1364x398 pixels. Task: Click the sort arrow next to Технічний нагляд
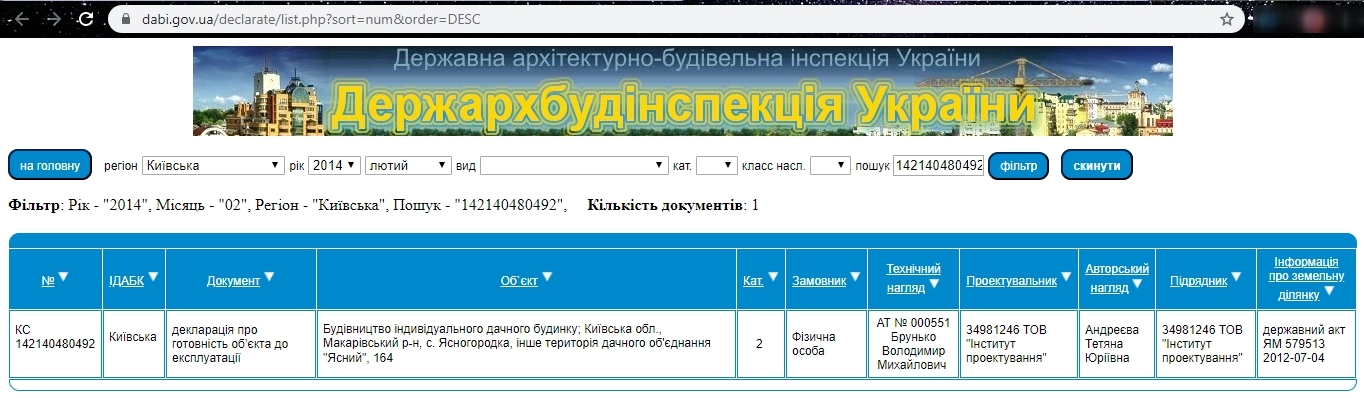point(933,285)
